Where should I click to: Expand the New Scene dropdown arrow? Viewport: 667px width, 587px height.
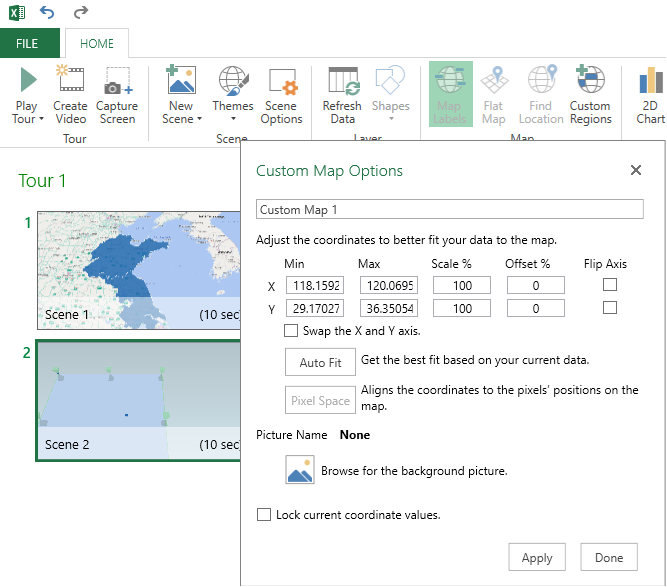click(199, 119)
